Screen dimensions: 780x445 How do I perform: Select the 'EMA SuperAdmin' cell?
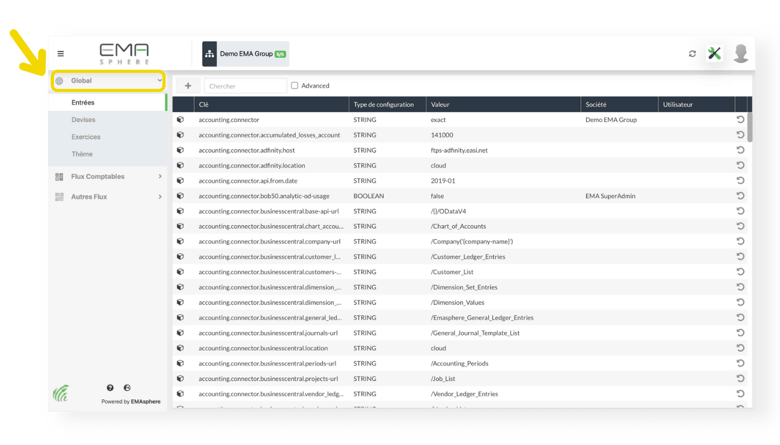(x=610, y=196)
